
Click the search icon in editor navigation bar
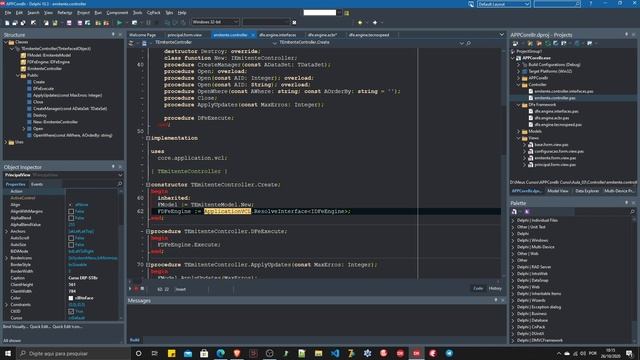(x=469, y=43)
